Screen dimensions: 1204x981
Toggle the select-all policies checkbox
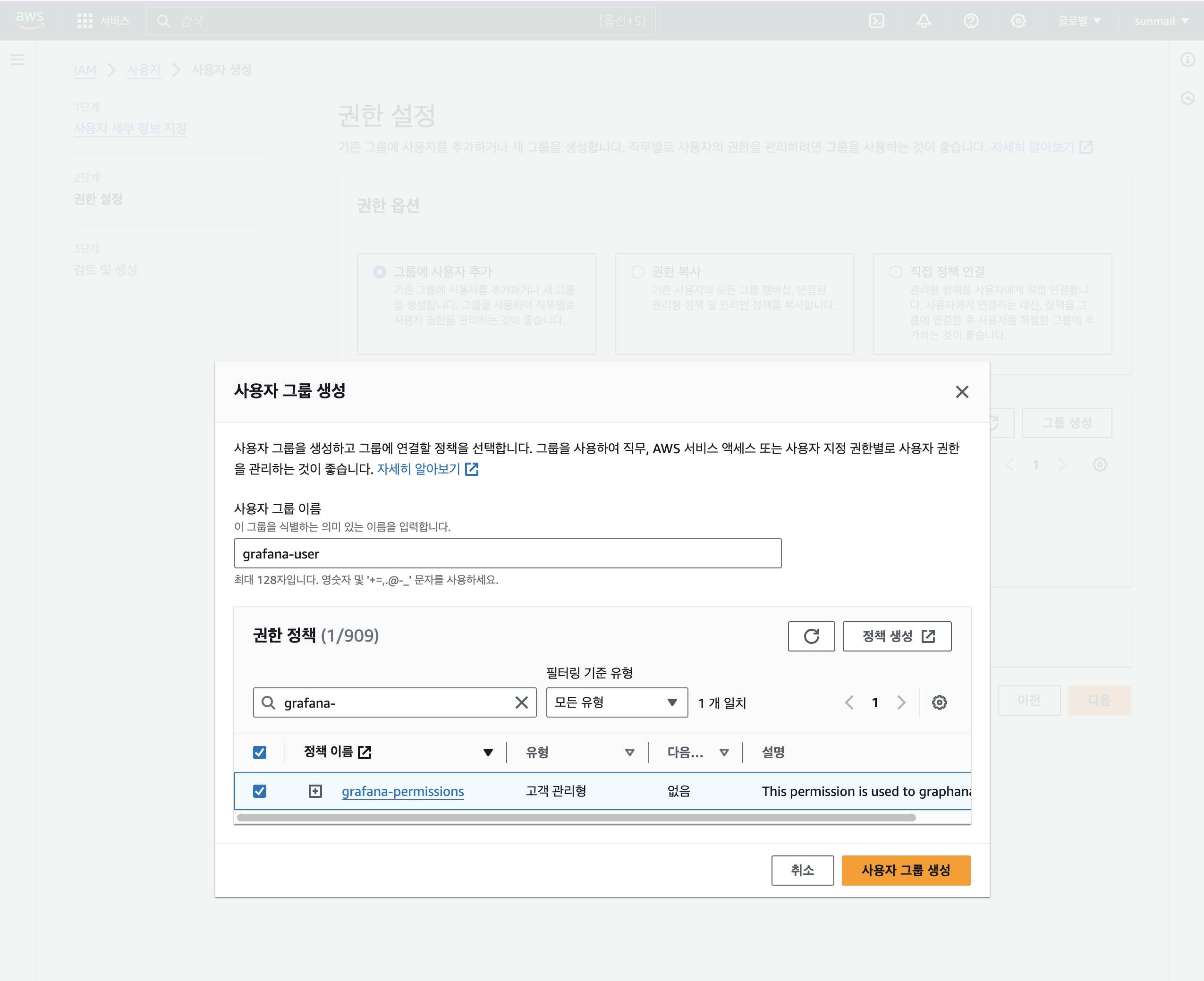click(260, 752)
